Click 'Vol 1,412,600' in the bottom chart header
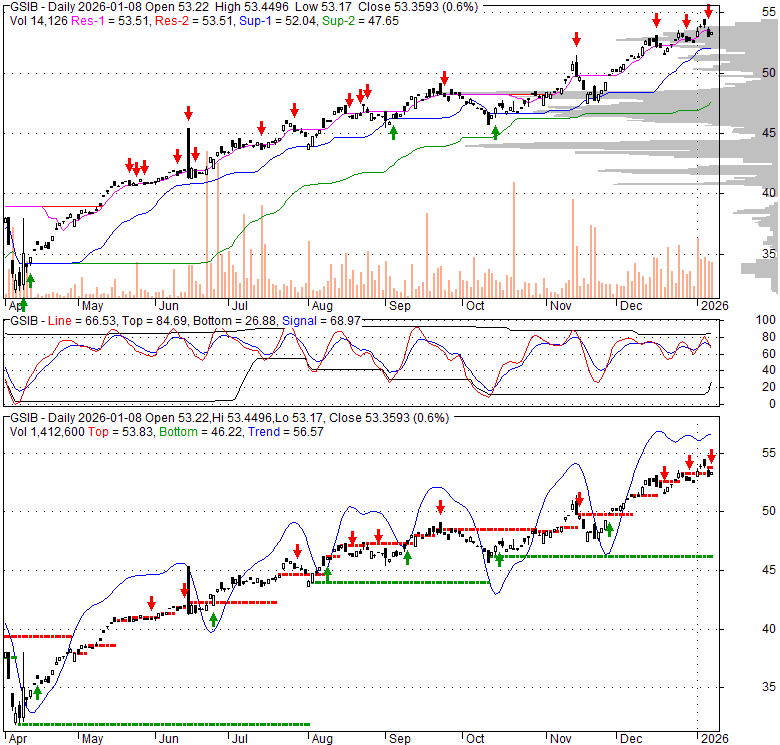Image resolution: width=780 pixels, height=745 pixels. coord(47,432)
